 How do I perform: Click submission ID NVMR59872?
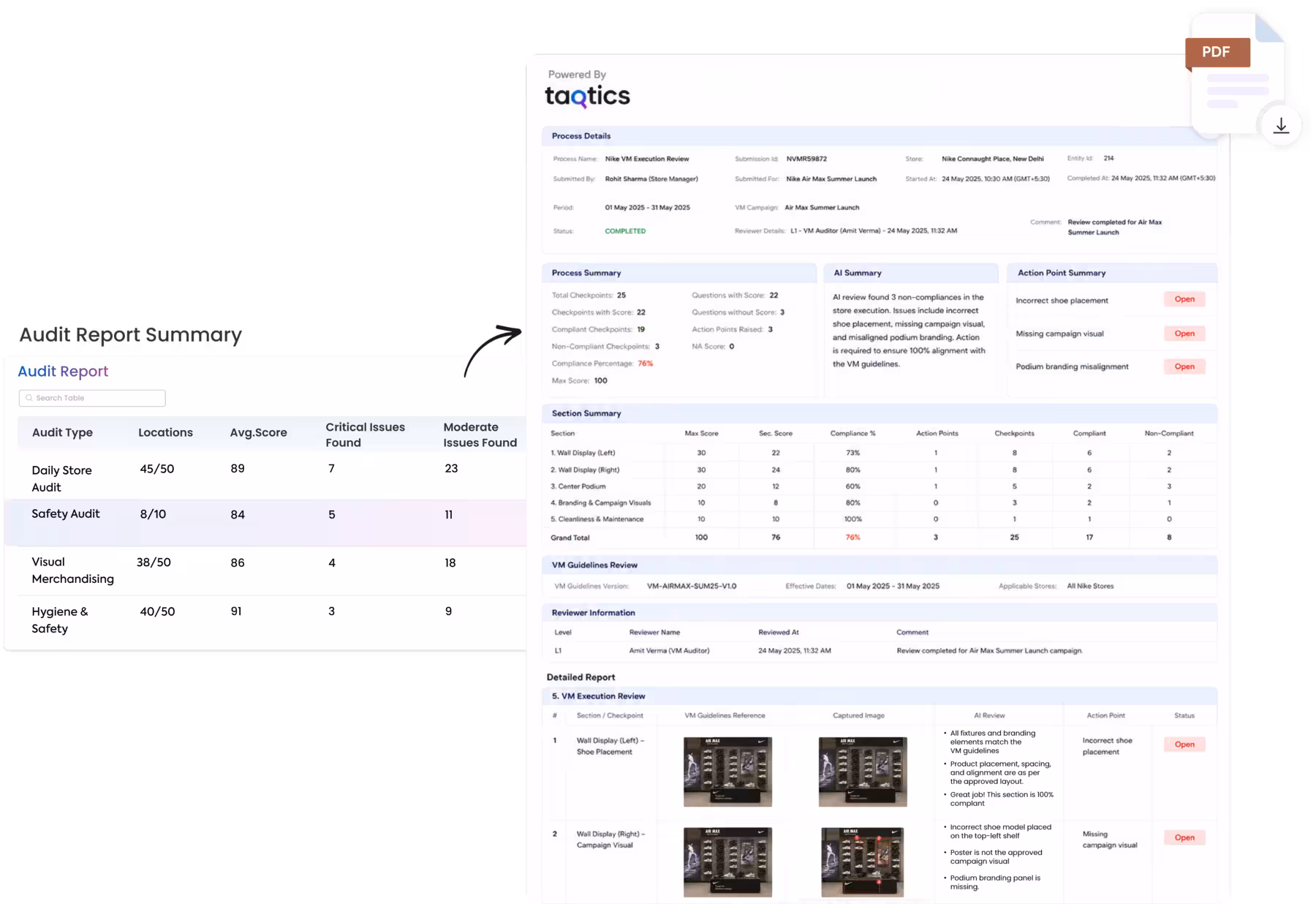[x=806, y=159]
